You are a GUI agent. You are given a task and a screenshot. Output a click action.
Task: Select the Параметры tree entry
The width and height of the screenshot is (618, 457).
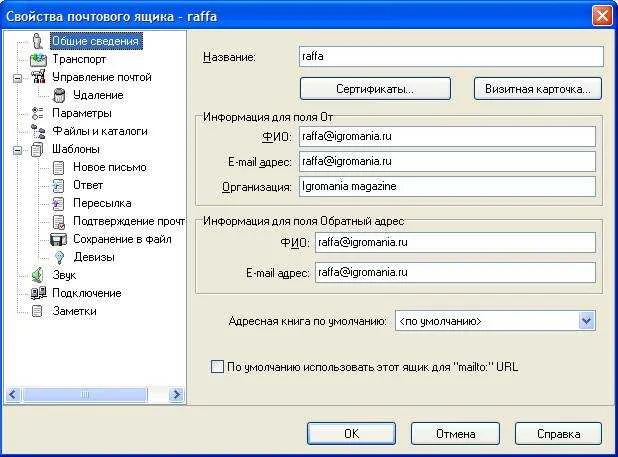pos(82,113)
